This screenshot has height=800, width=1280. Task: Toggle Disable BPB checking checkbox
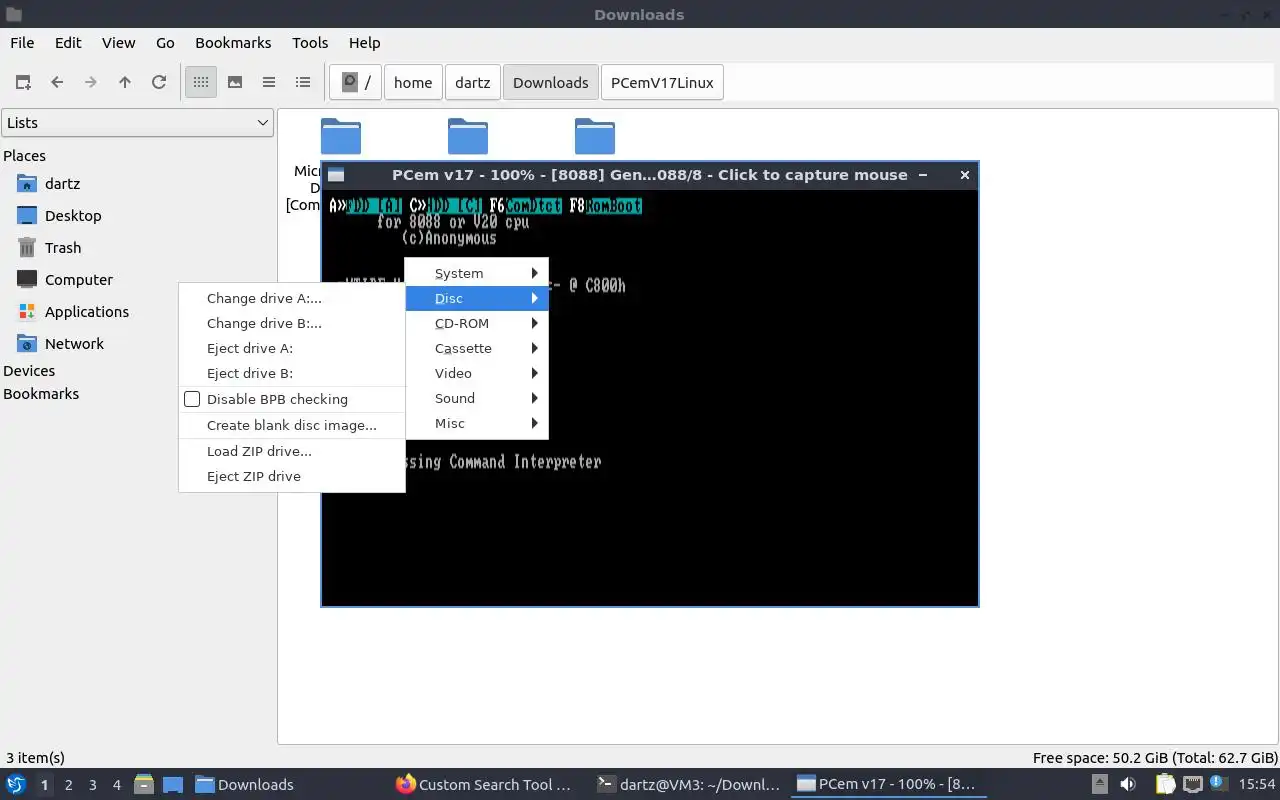(192, 399)
